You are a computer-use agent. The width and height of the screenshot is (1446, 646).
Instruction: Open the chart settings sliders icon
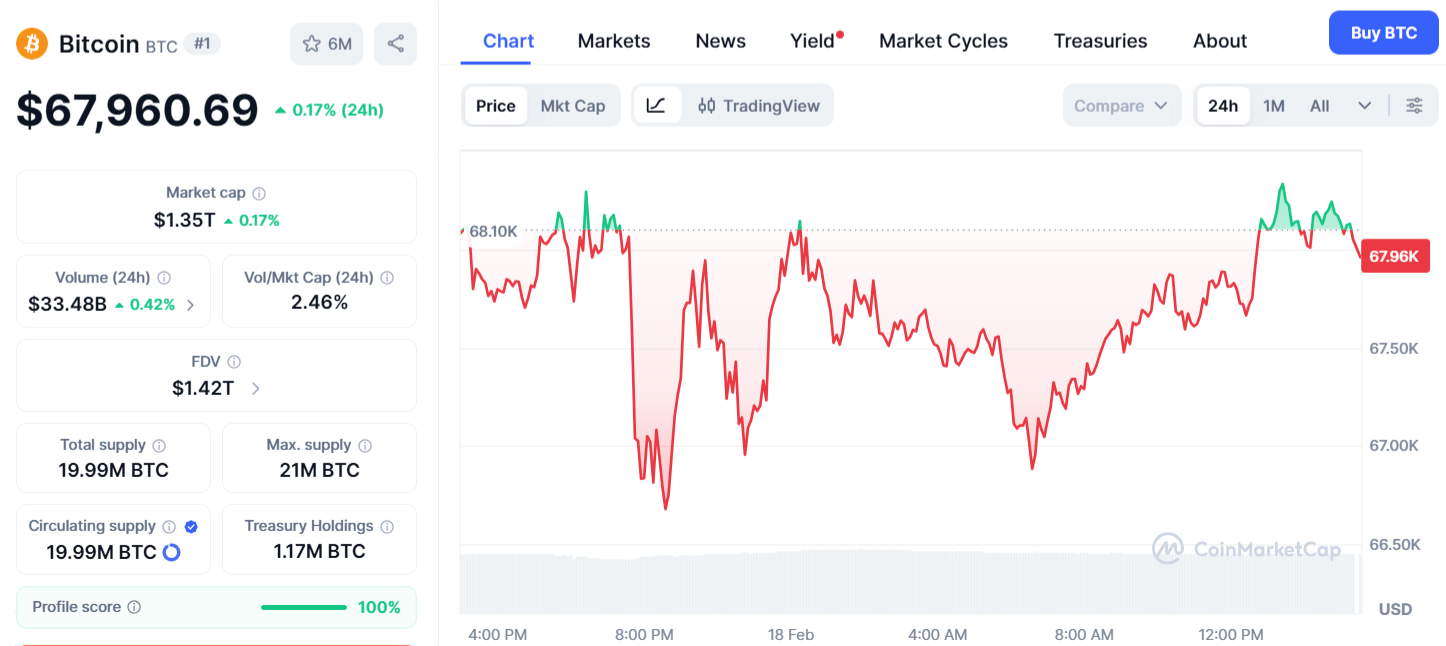click(1415, 105)
